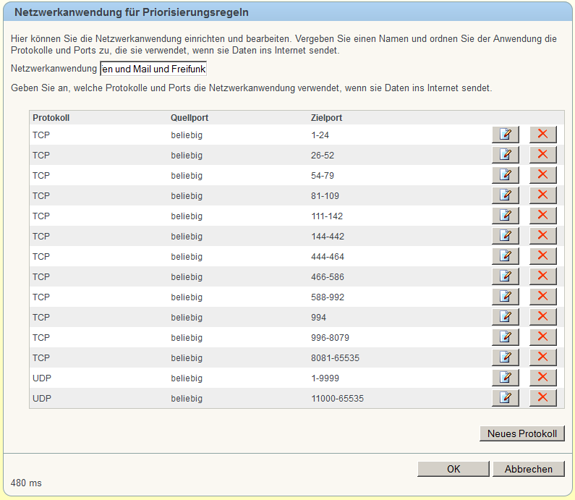
Task: Edit the TCP 54-79 rule entry
Action: pyautogui.click(x=505, y=175)
